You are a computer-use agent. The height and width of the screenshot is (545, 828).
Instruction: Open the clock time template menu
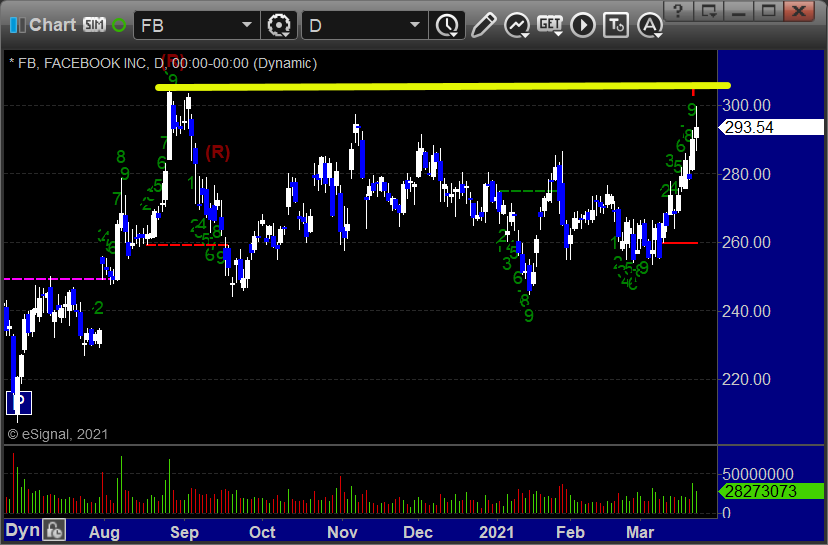coord(447,25)
